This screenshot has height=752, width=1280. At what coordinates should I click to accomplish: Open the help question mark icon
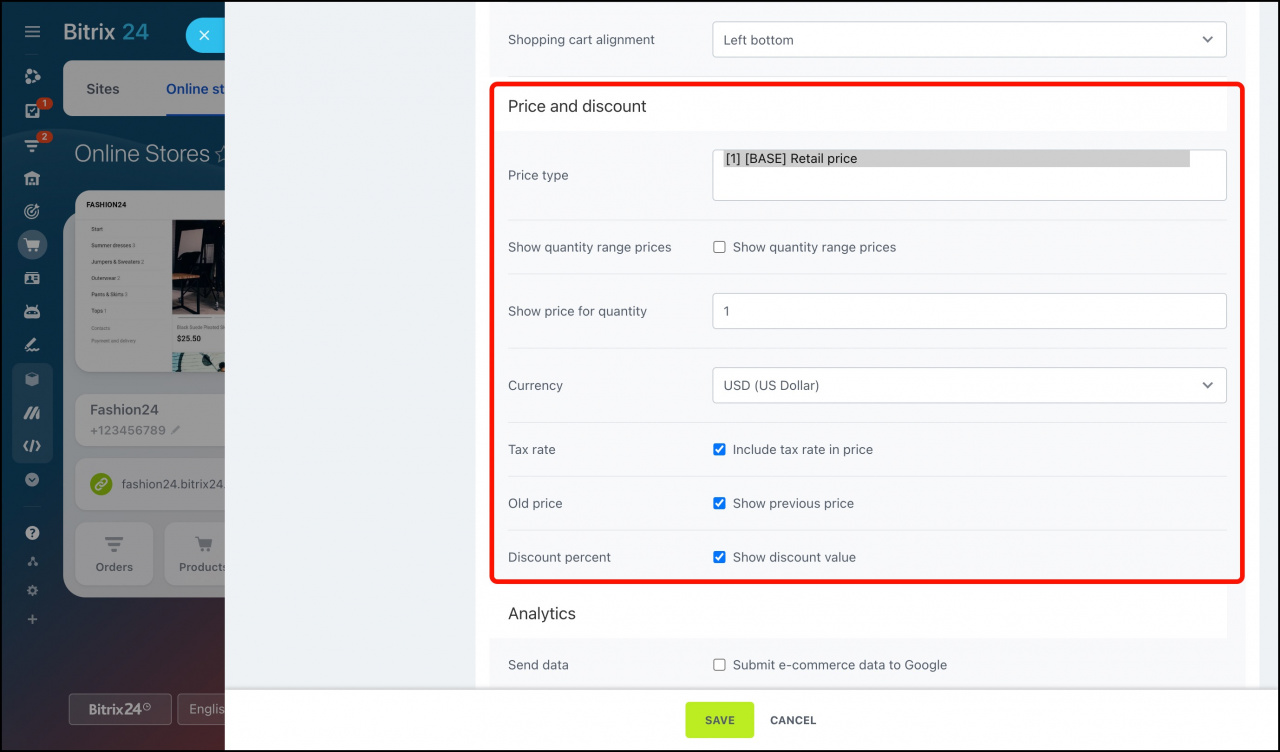coord(32,533)
